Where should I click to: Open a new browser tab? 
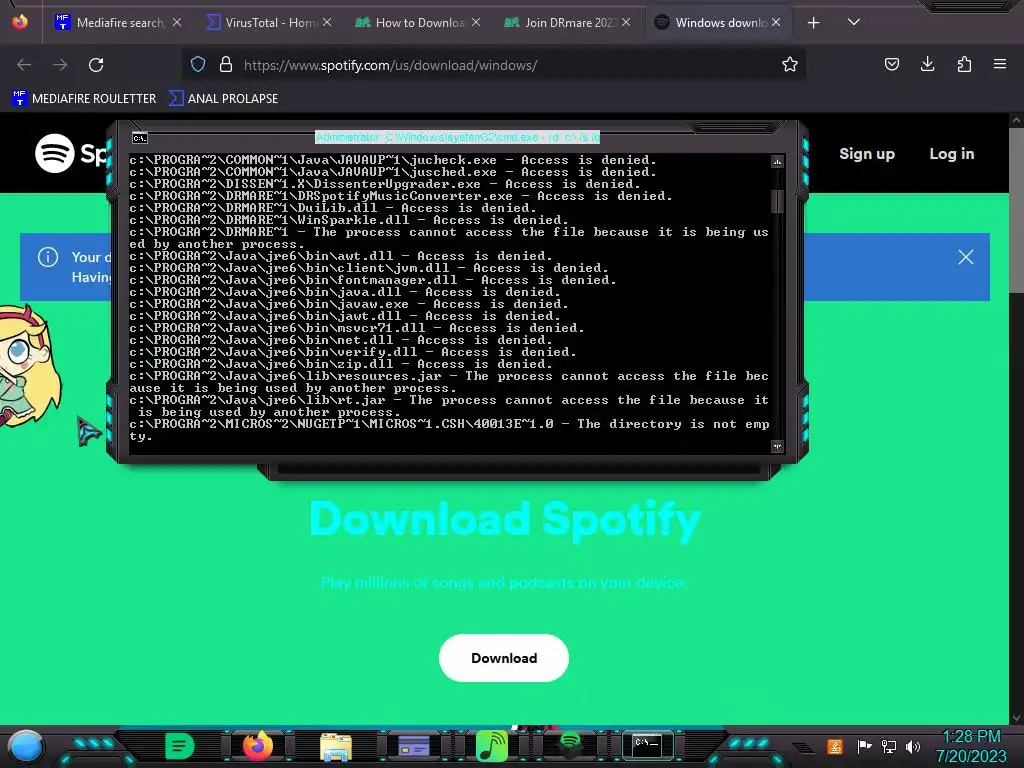coord(813,23)
